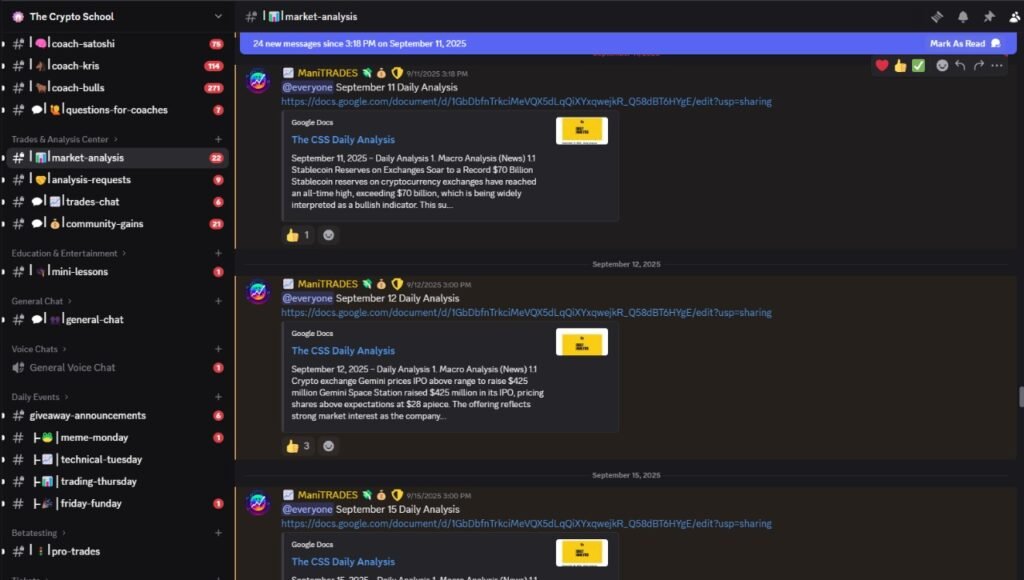Add a reaction to the September 12 message

point(328,446)
